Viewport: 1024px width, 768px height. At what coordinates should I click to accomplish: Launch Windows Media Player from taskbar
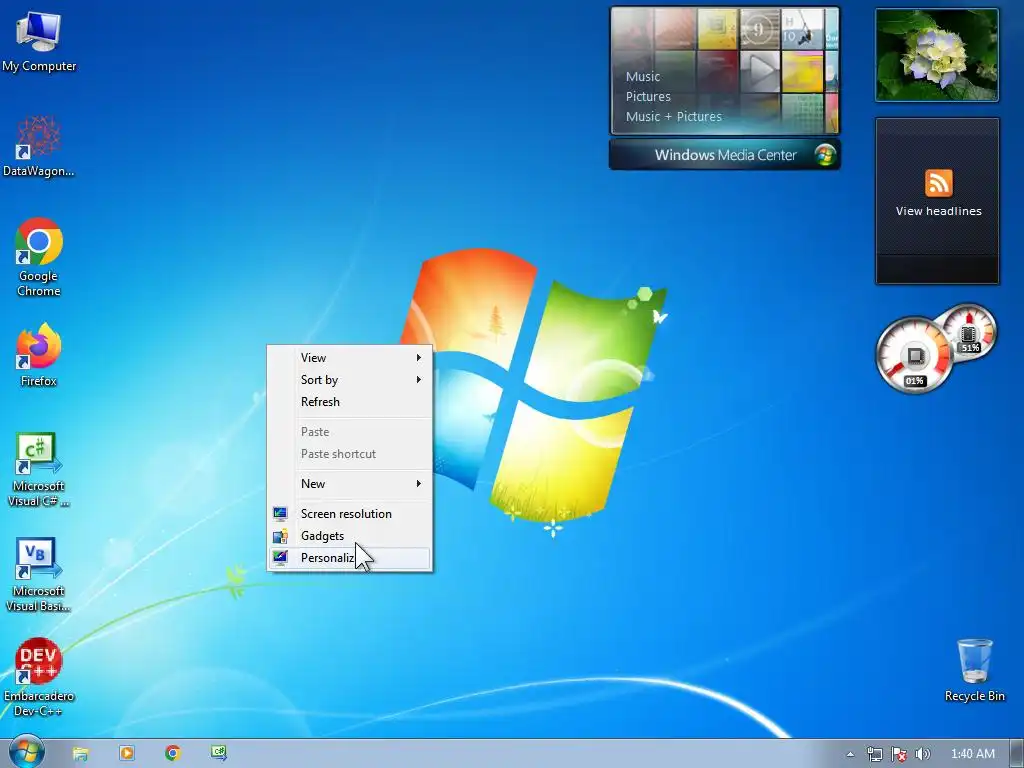[x=127, y=753]
